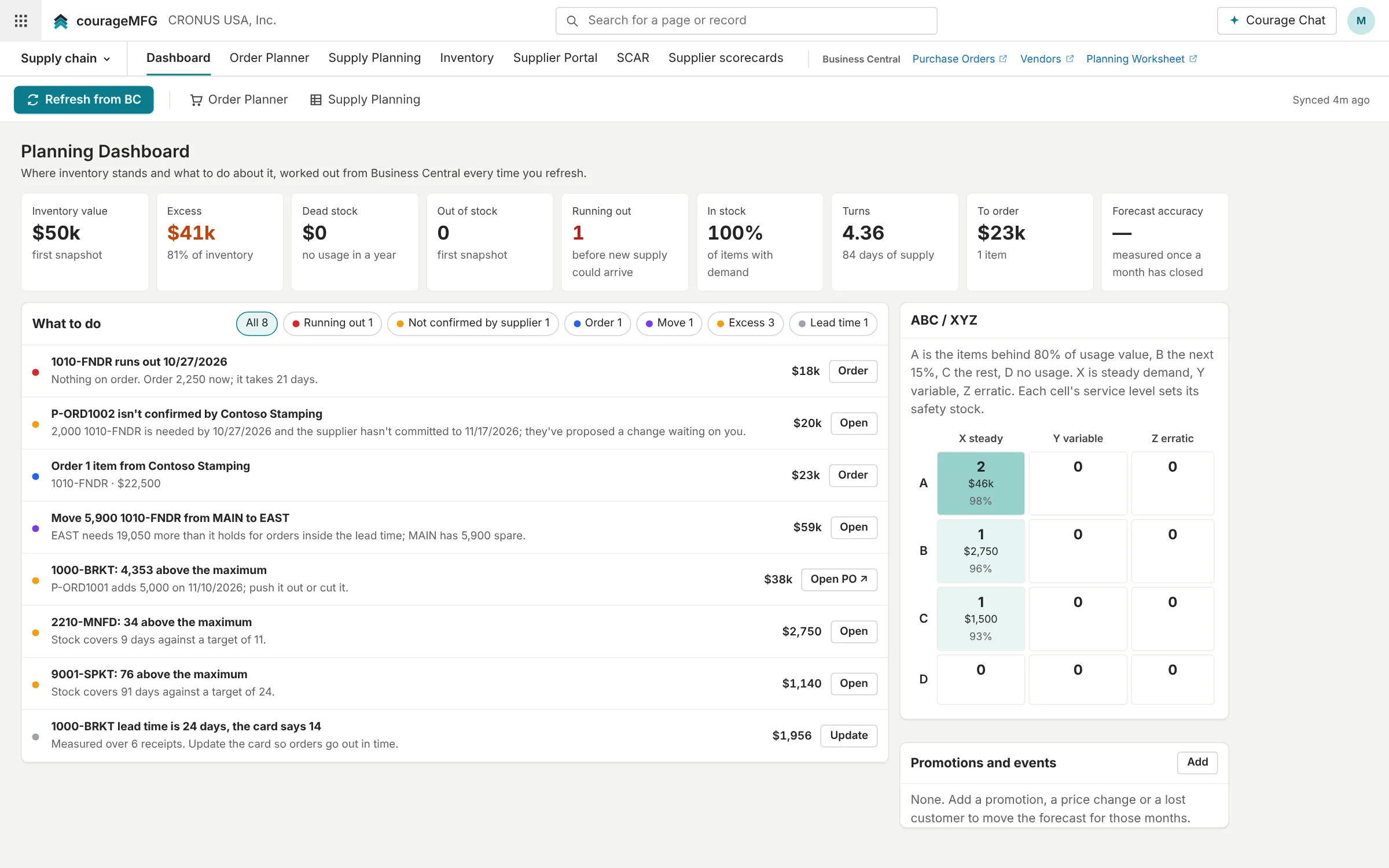Click Order button for Contoso Stamping row
Screen dimensions: 1389x868
[852, 475]
